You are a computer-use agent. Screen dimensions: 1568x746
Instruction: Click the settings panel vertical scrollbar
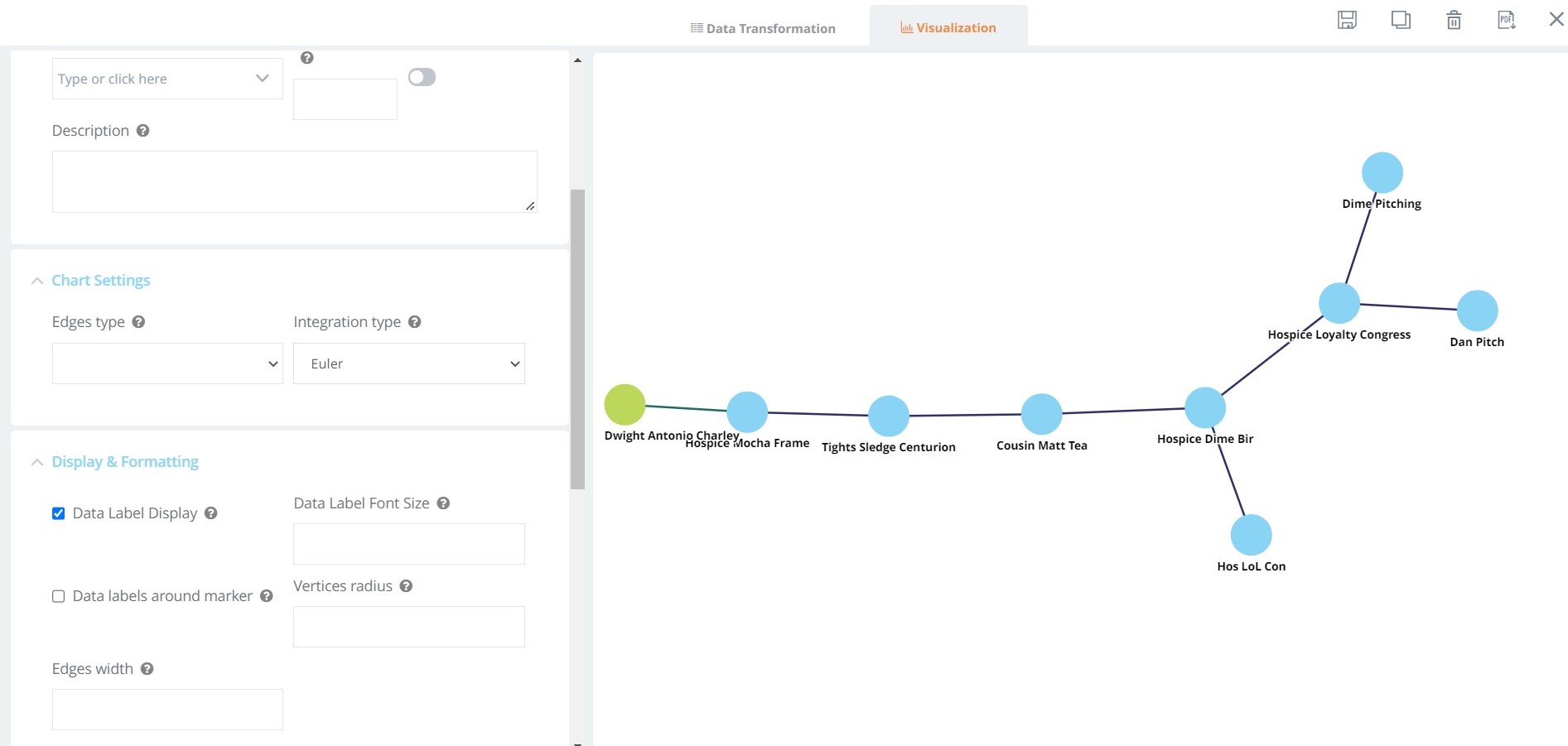(x=577, y=339)
